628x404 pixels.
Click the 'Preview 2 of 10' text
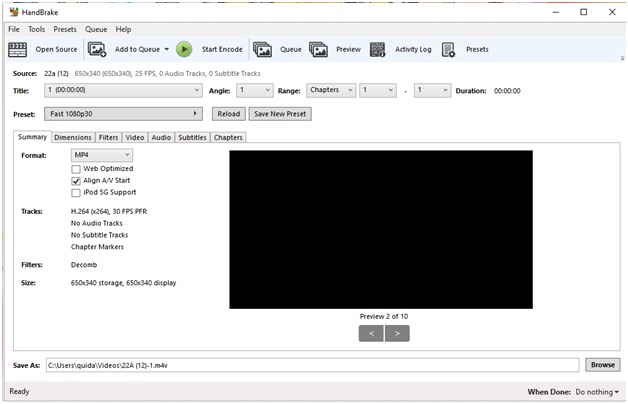coord(384,316)
